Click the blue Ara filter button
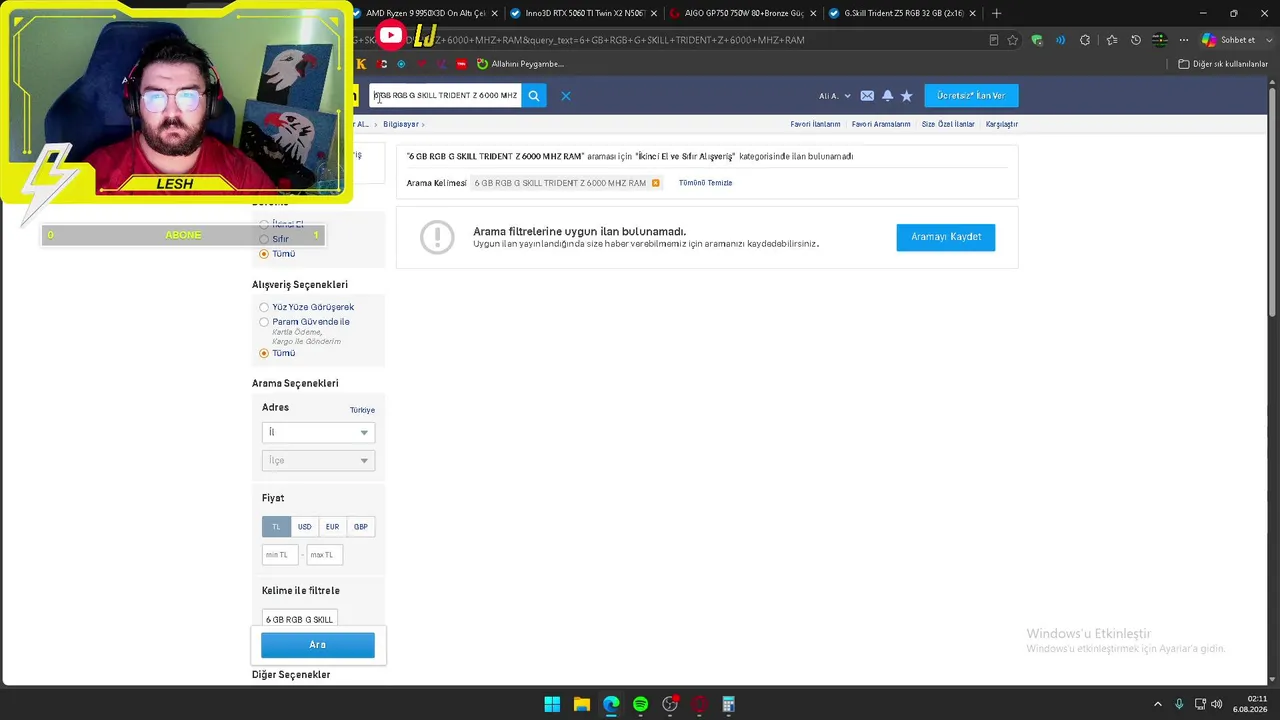The width and height of the screenshot is (1280, 720). (318, 645)
